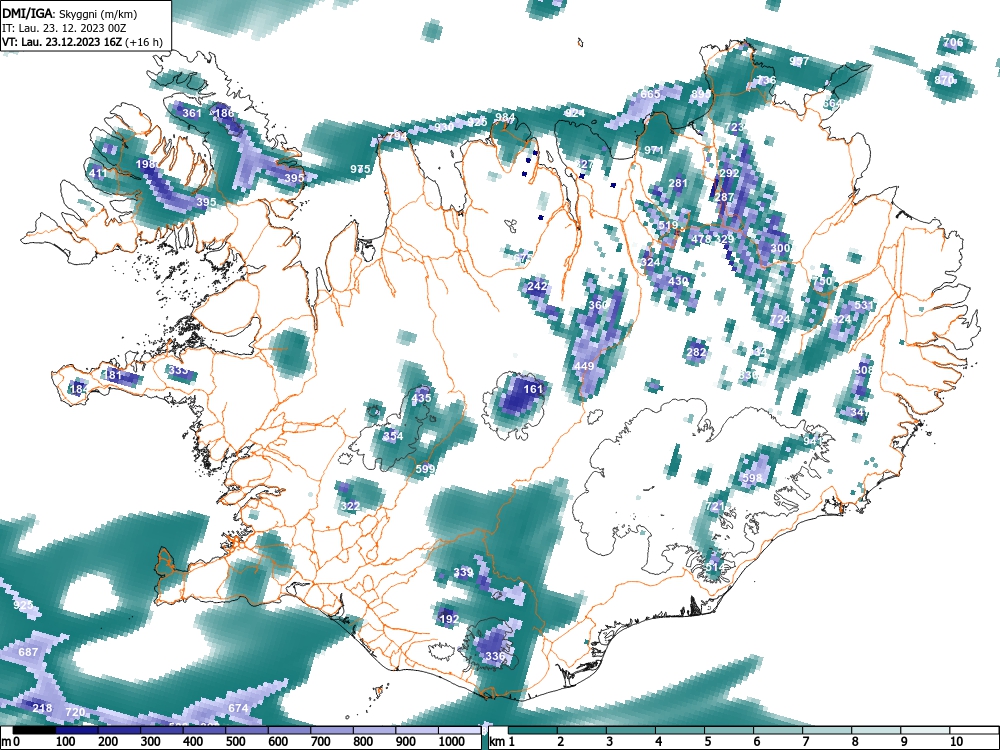
Task: Click the 984 value on the north coast
Action: click(505, 117)
